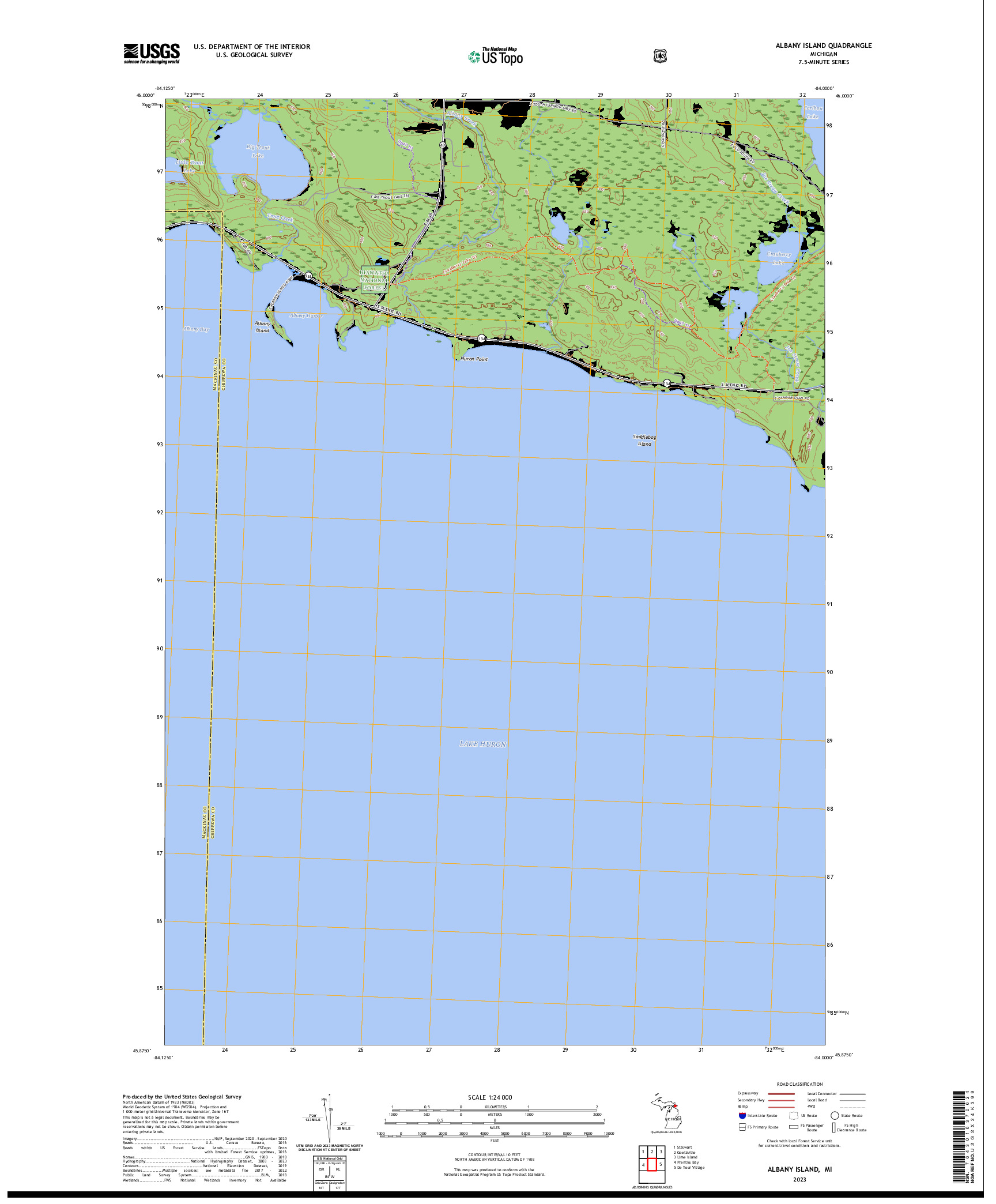Click the 'QUADRANGLE LOCATION' caption
The image size is (996, 1204).
coord(666,1132)
